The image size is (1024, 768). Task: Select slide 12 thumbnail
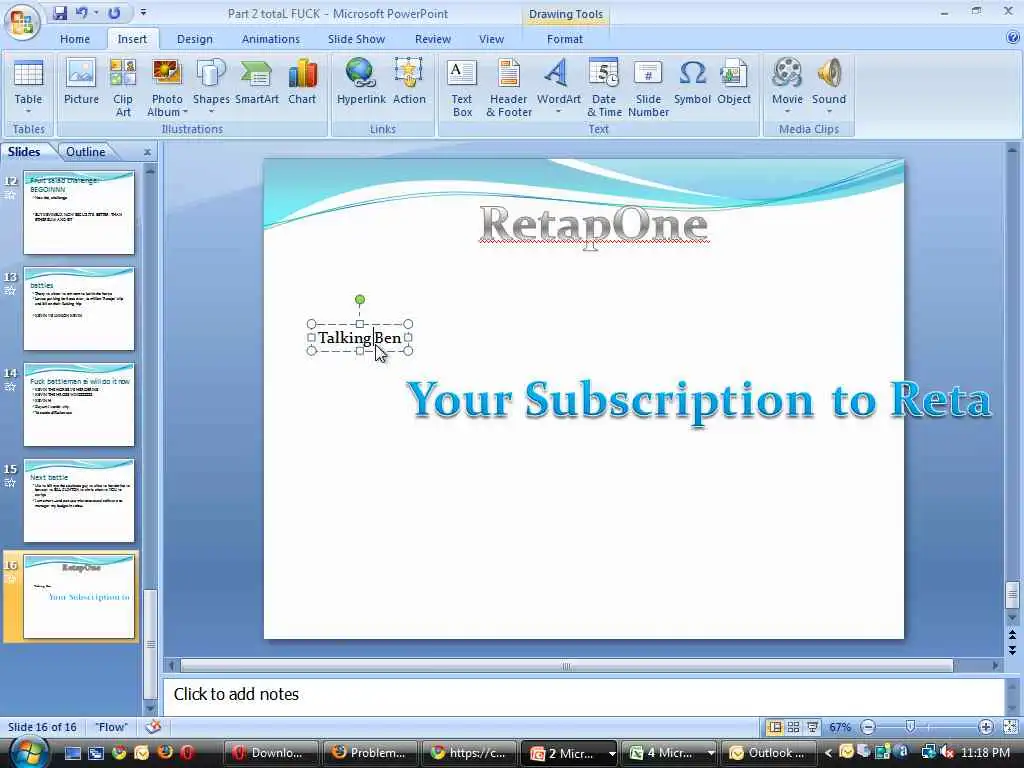(x=78, y=213)
